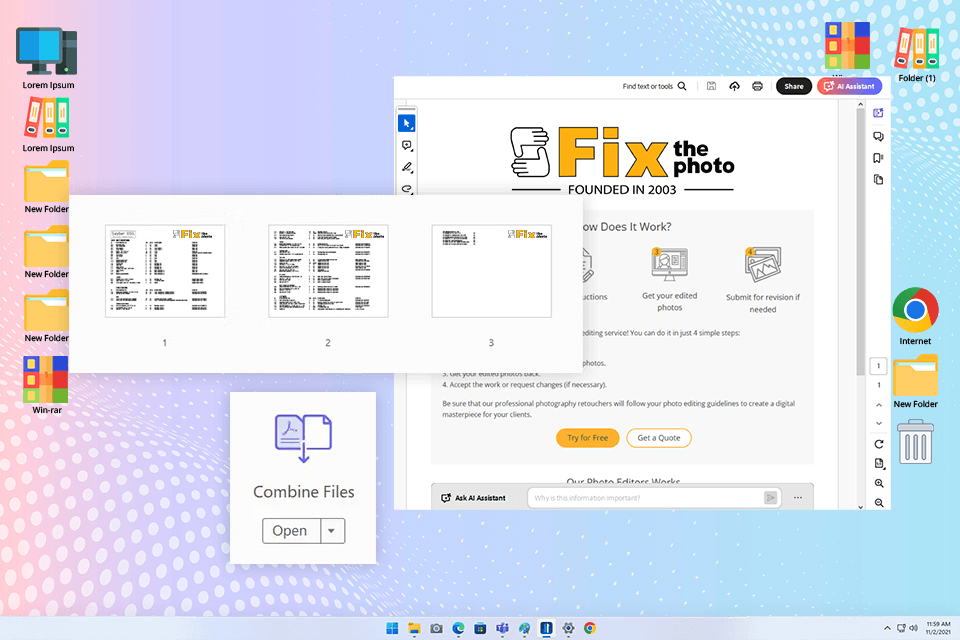Open the Camera app in taskbar

point(437,628)
